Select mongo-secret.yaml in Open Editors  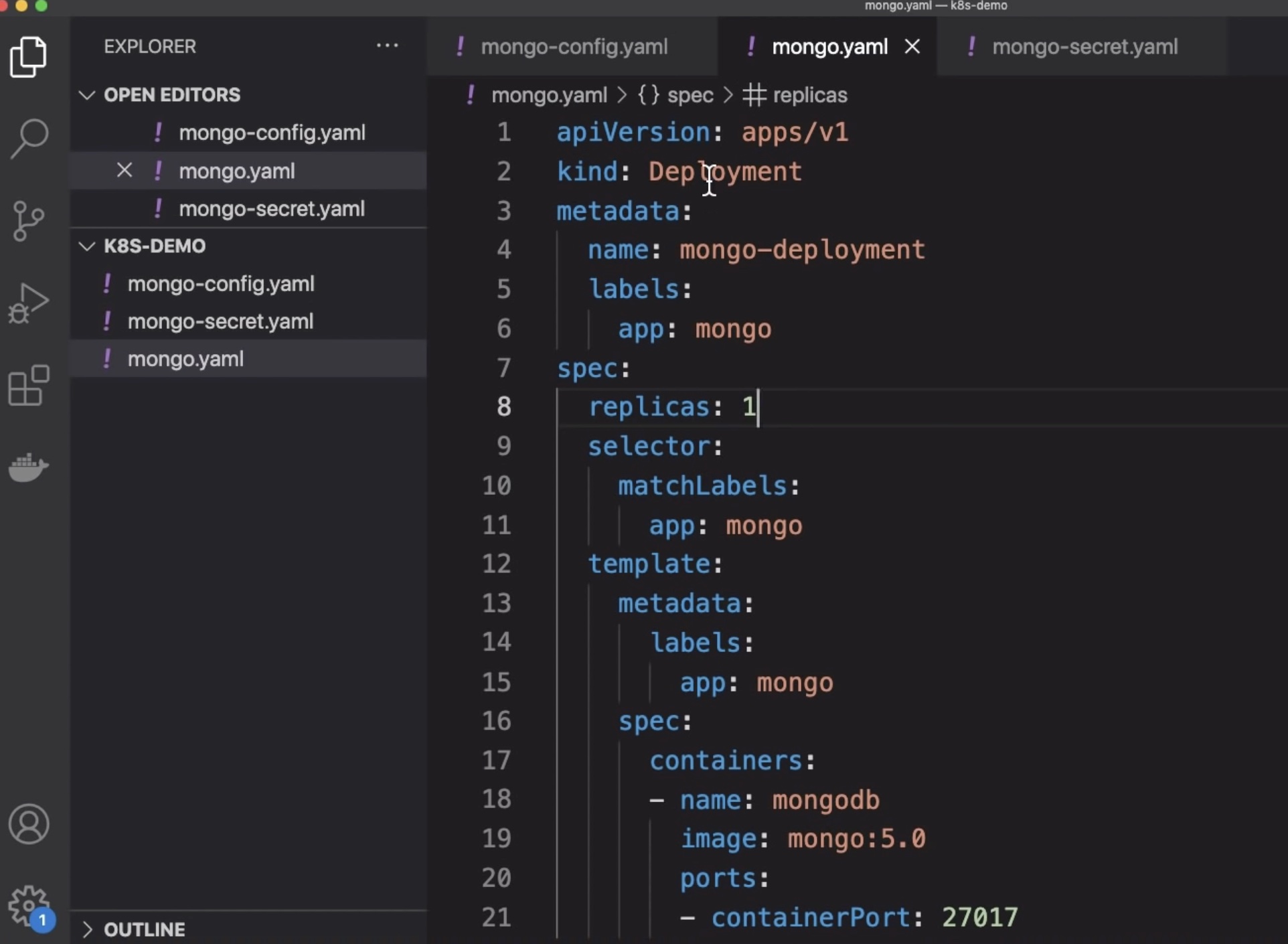248,209
